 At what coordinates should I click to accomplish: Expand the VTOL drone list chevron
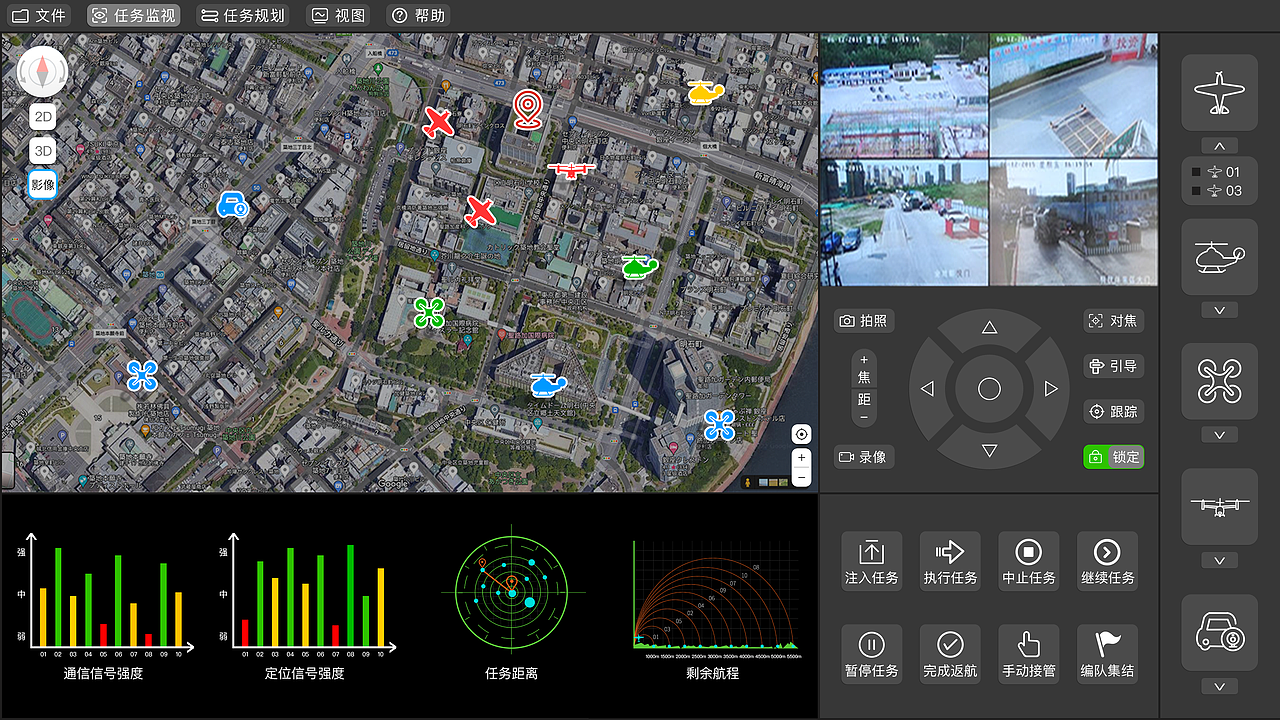click(x=1219, y=560)
